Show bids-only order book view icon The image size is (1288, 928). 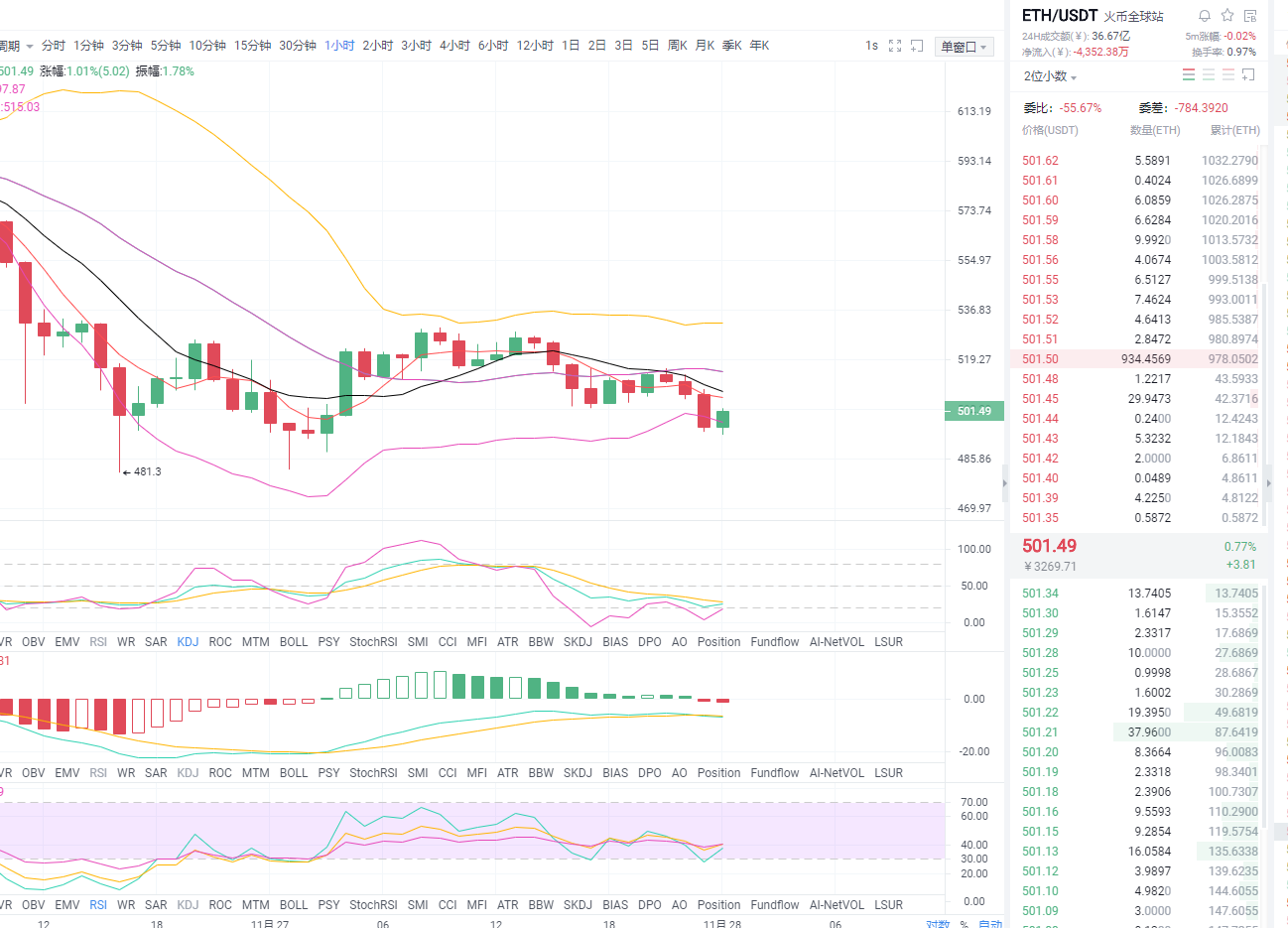pos(1209,75)
